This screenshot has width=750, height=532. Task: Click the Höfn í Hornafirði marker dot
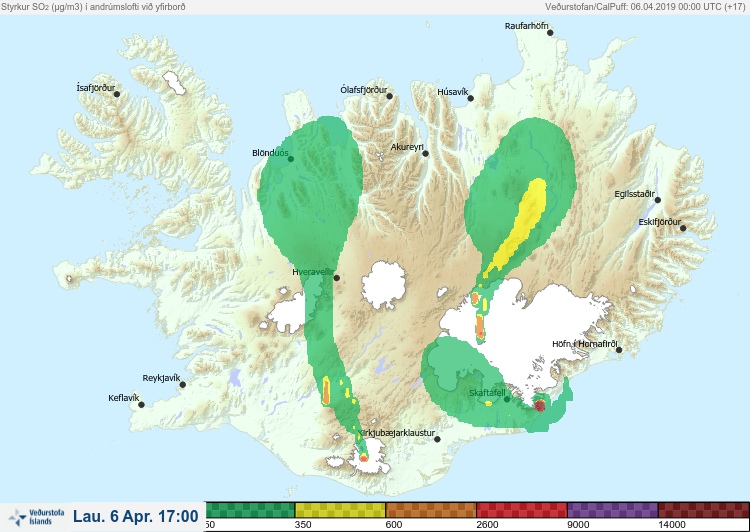[619, 350]
